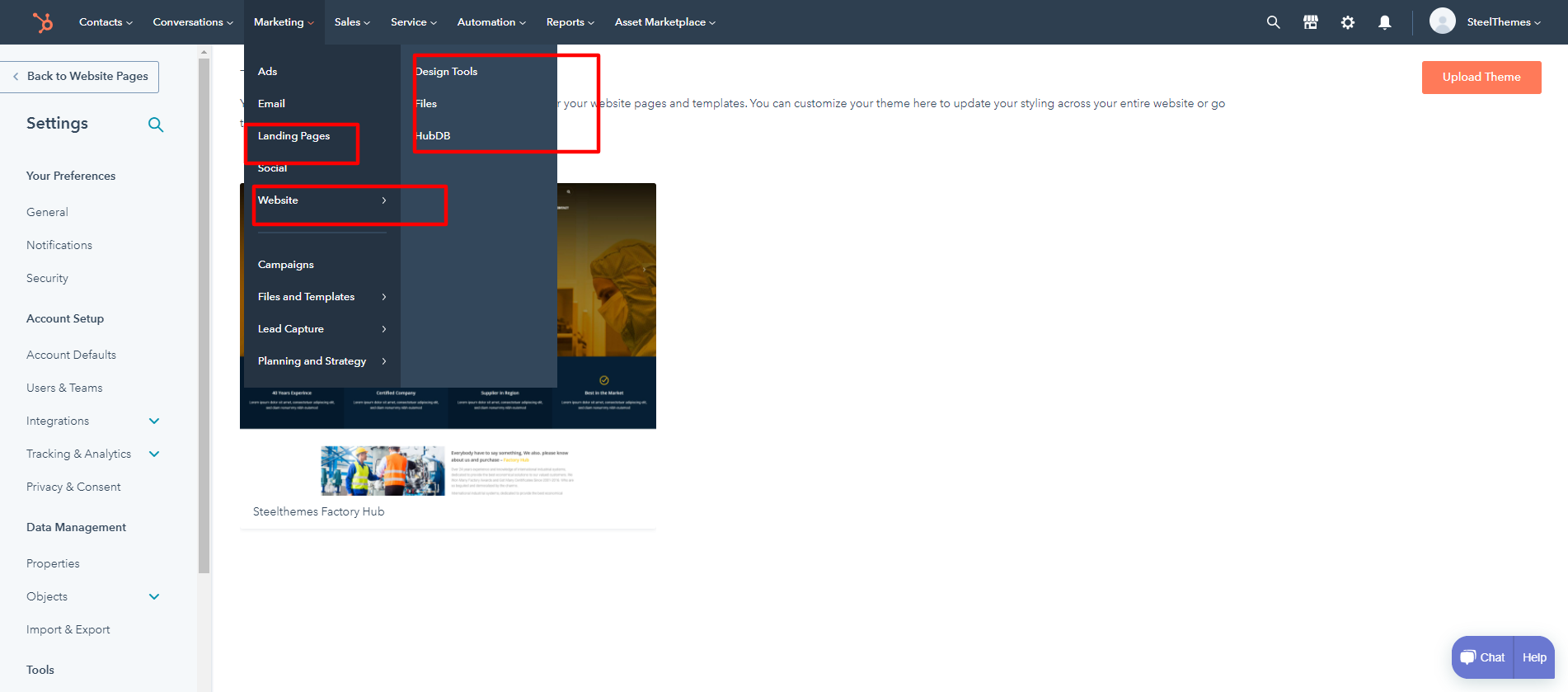Open the Help button
This screenshot has width=1568, height=692.
click(x=1534, y=657)
